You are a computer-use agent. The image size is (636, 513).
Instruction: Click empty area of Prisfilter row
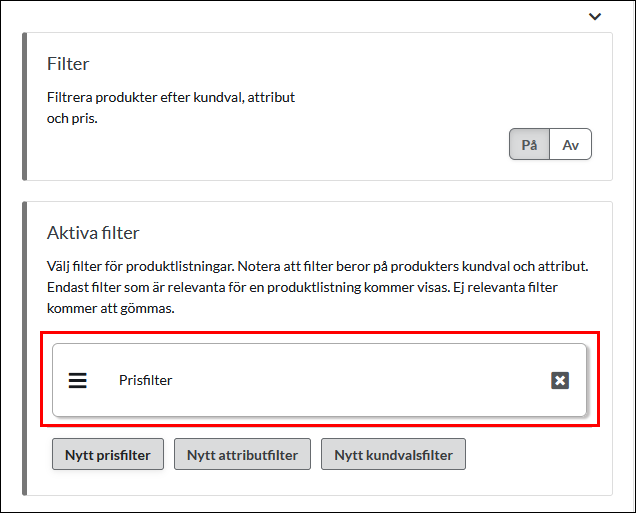pyautogui.click(x=350, y=380)
